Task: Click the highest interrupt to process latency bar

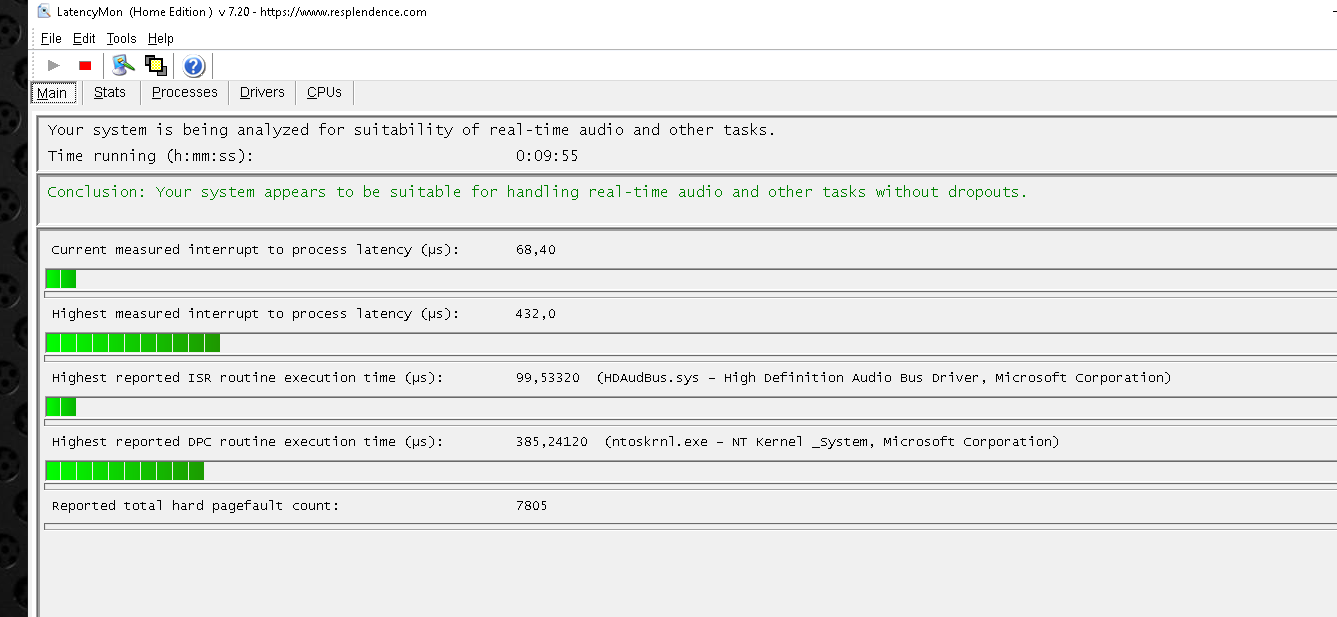Action: click(x=133, y=343)
